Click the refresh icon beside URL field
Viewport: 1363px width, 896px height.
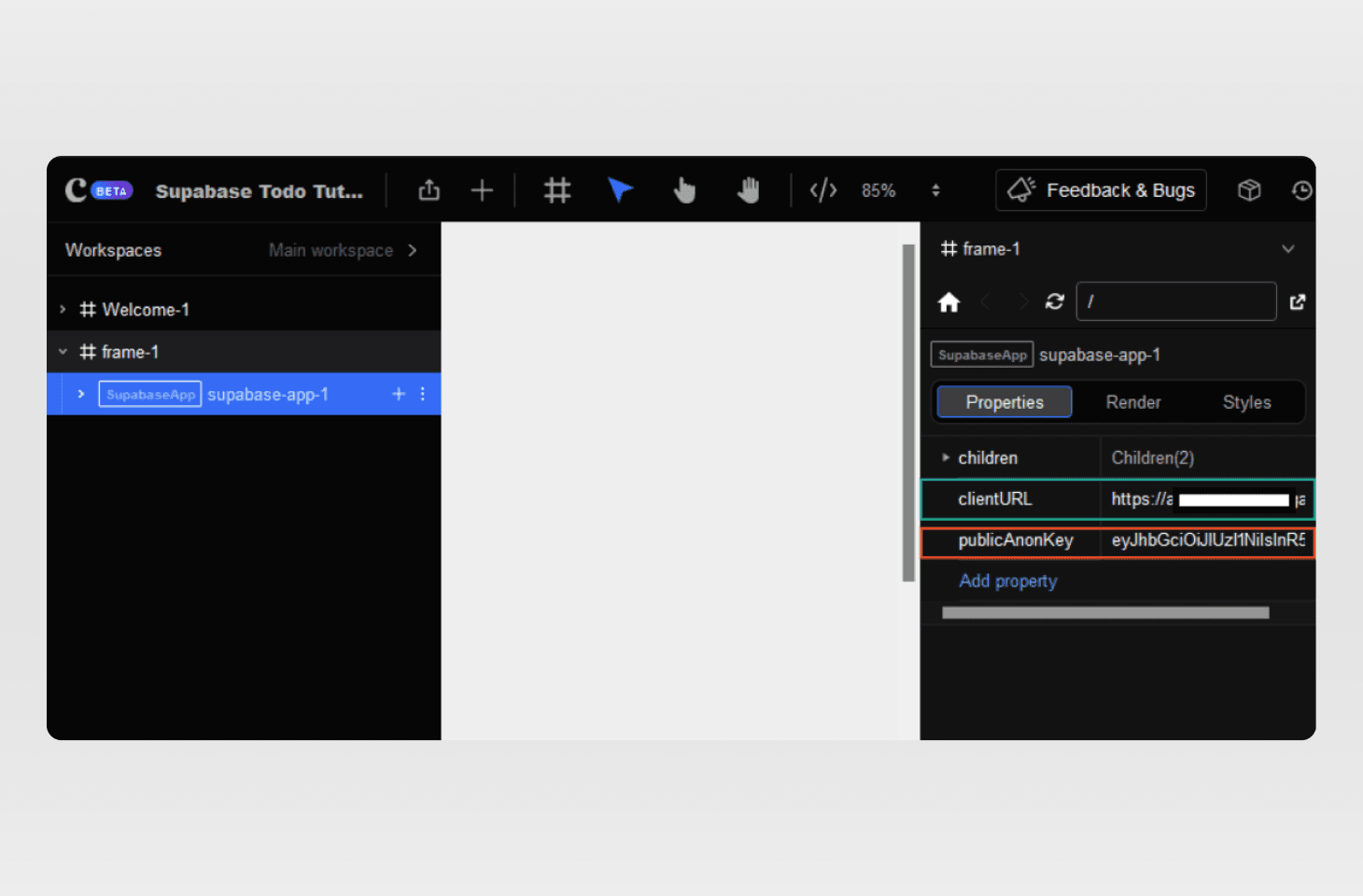coord(1055,301)
